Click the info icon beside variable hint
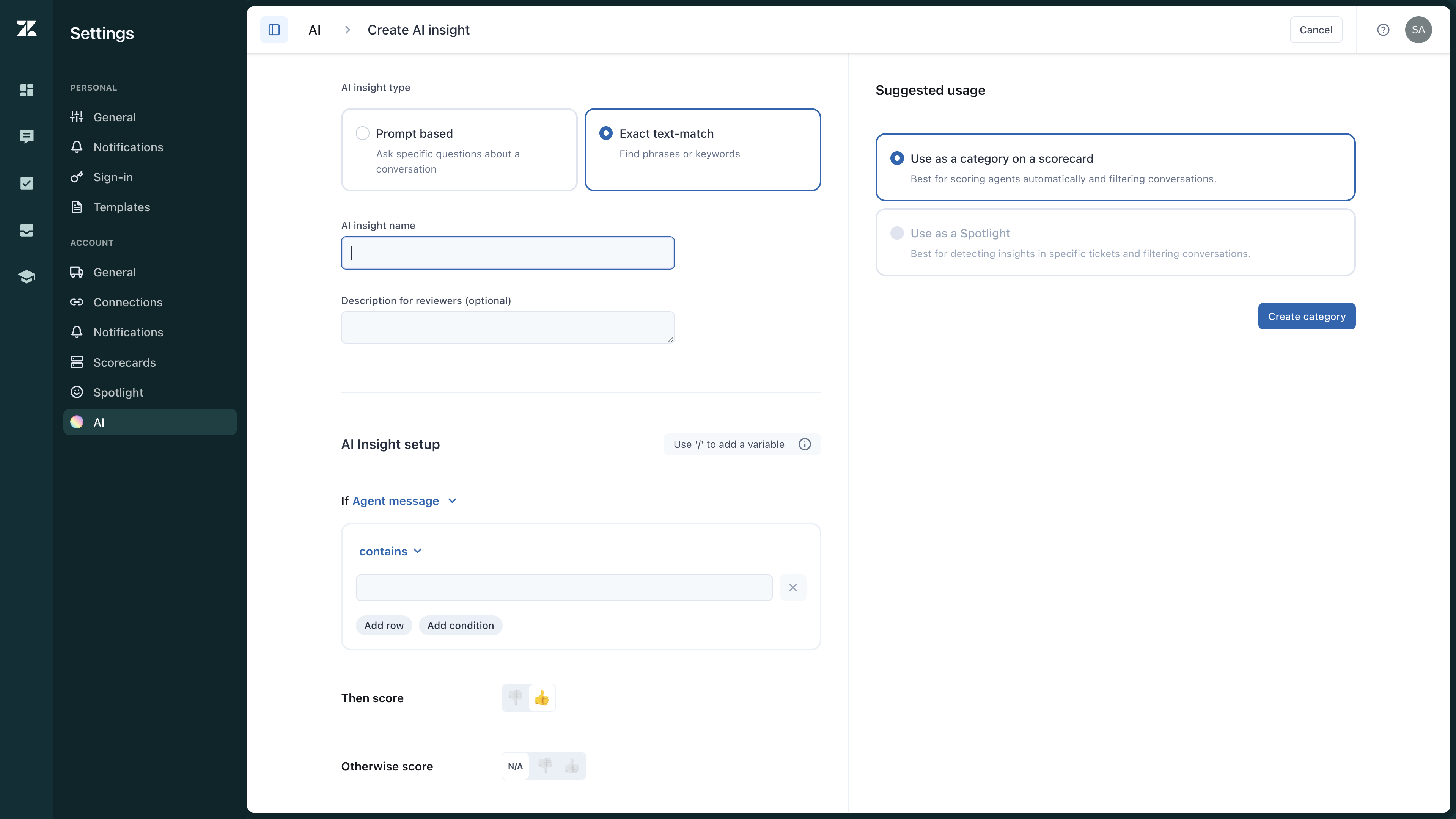 (805, 444)
